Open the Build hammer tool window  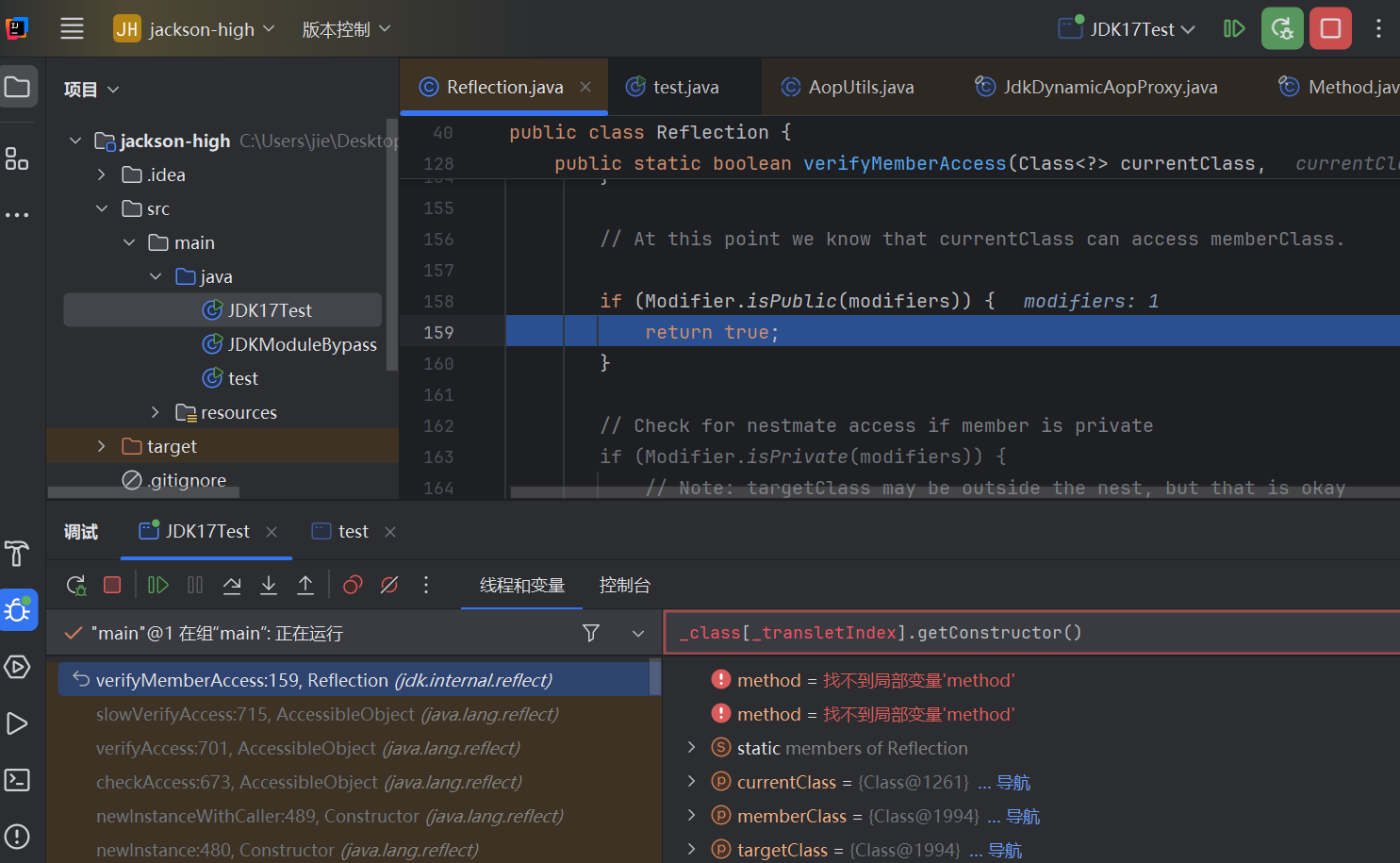[17, 554]
